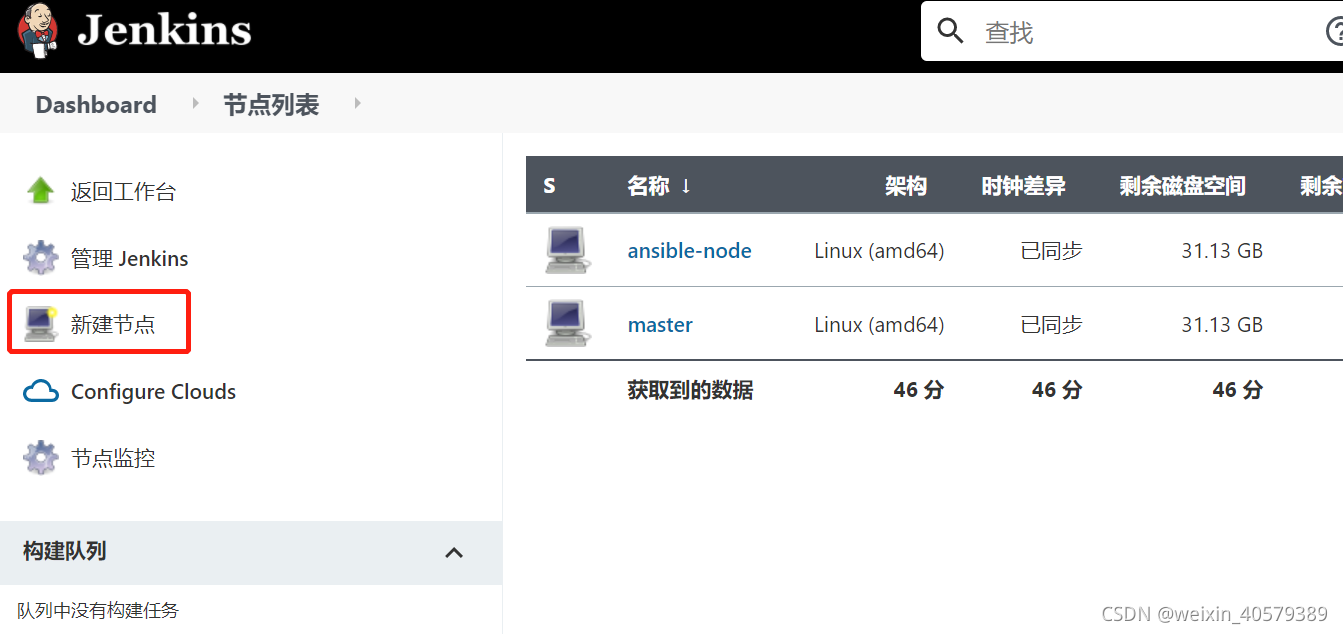
Task: Expand the arrow after Dashboard breadcrumb
Action: coord(196,103)
